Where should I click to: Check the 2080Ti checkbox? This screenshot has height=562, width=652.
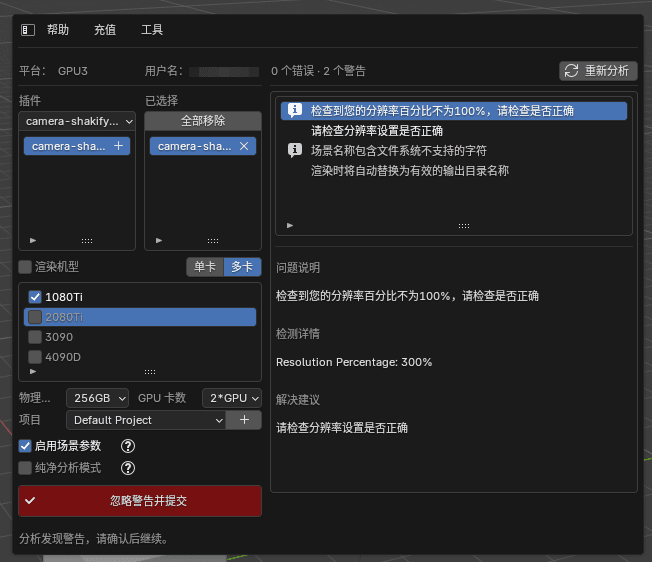35,317
